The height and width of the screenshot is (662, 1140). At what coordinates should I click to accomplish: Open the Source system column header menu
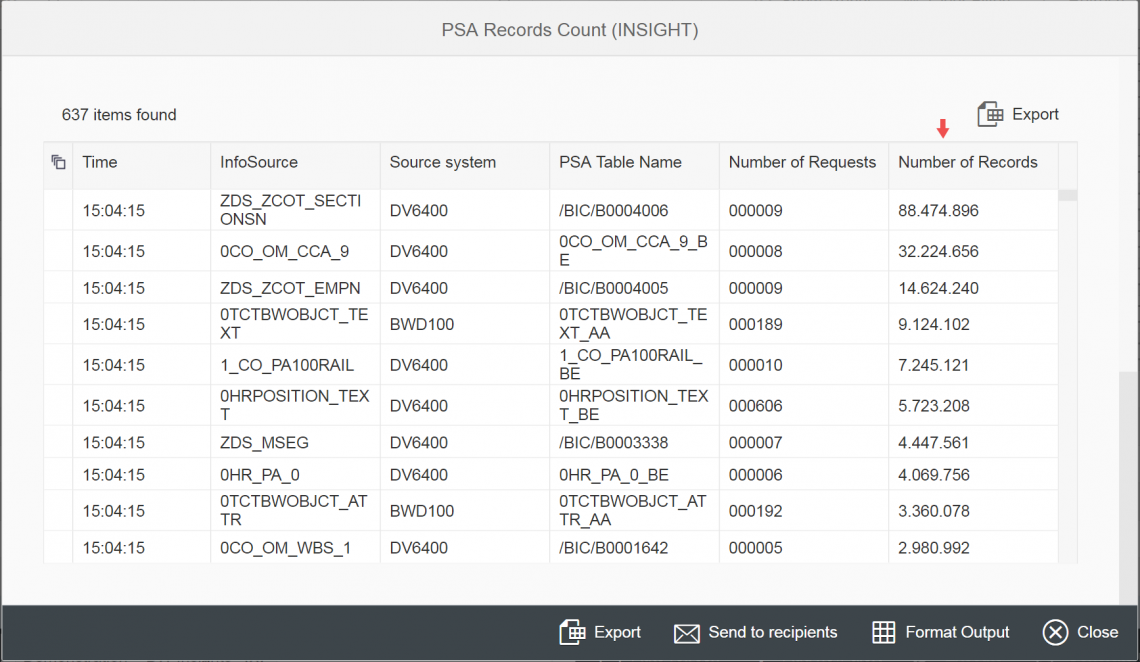point(442,162)
